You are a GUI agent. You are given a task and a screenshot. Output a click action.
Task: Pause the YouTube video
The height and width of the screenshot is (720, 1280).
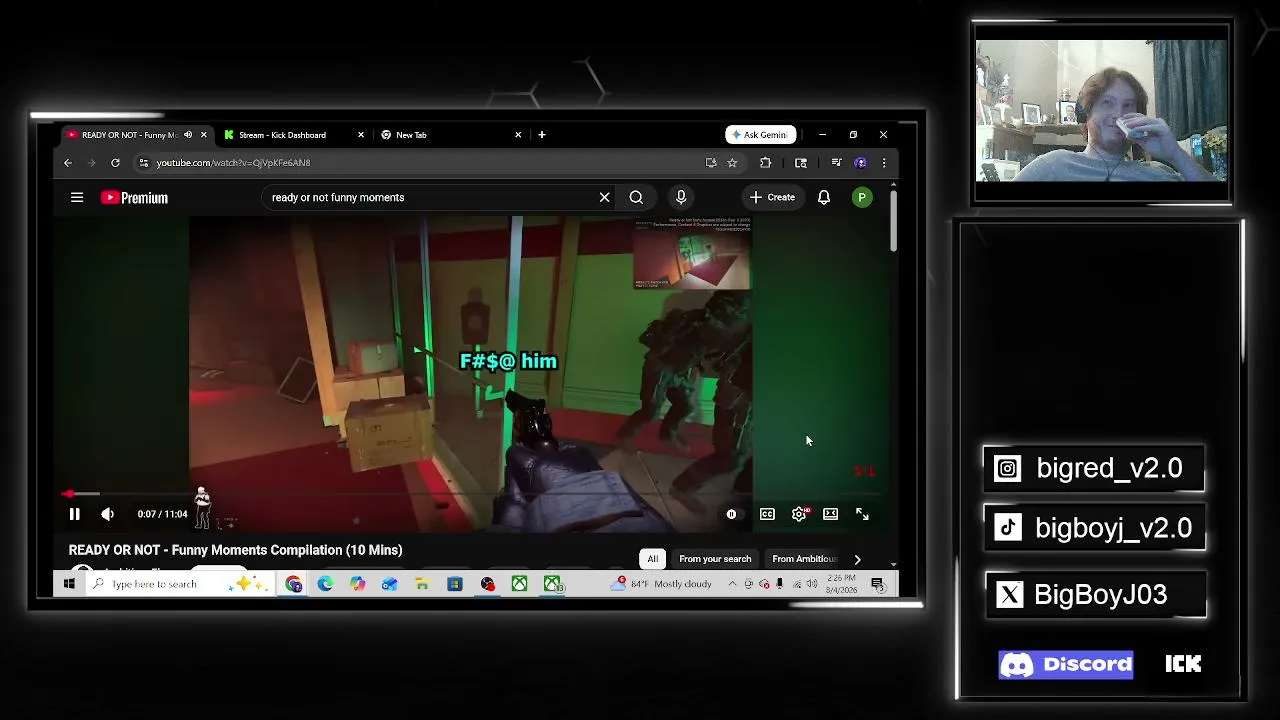tap(74, 514)
